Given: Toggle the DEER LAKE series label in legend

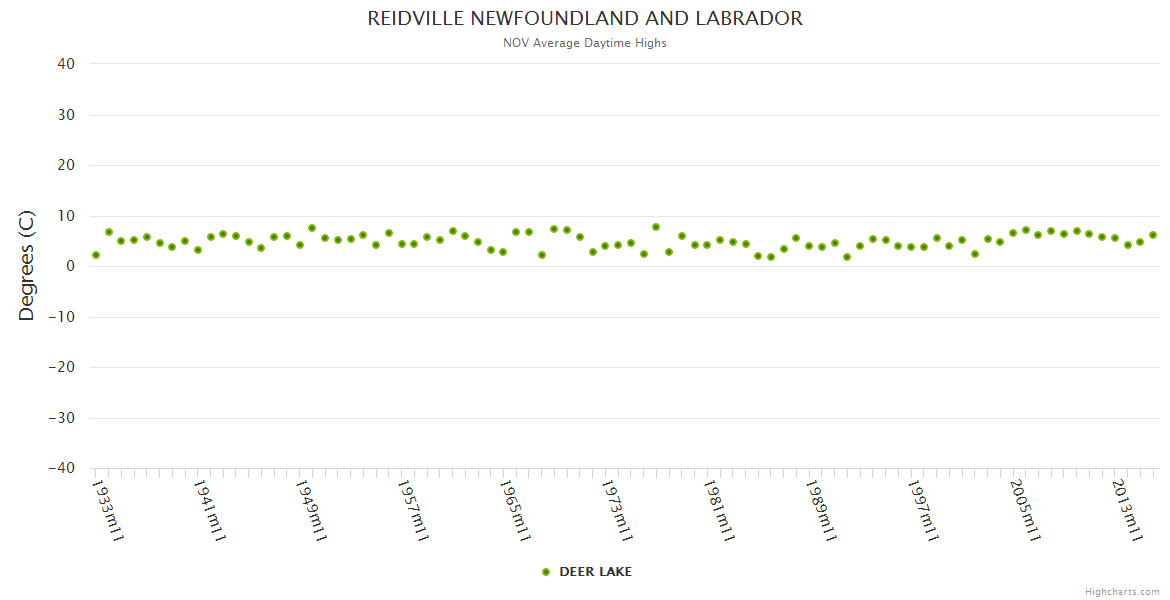Looking at the screenshot, I should point(595,572).
